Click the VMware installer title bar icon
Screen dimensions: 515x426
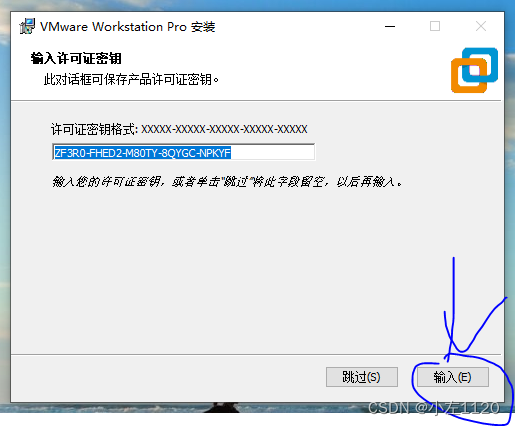click(x=27, y=26)
